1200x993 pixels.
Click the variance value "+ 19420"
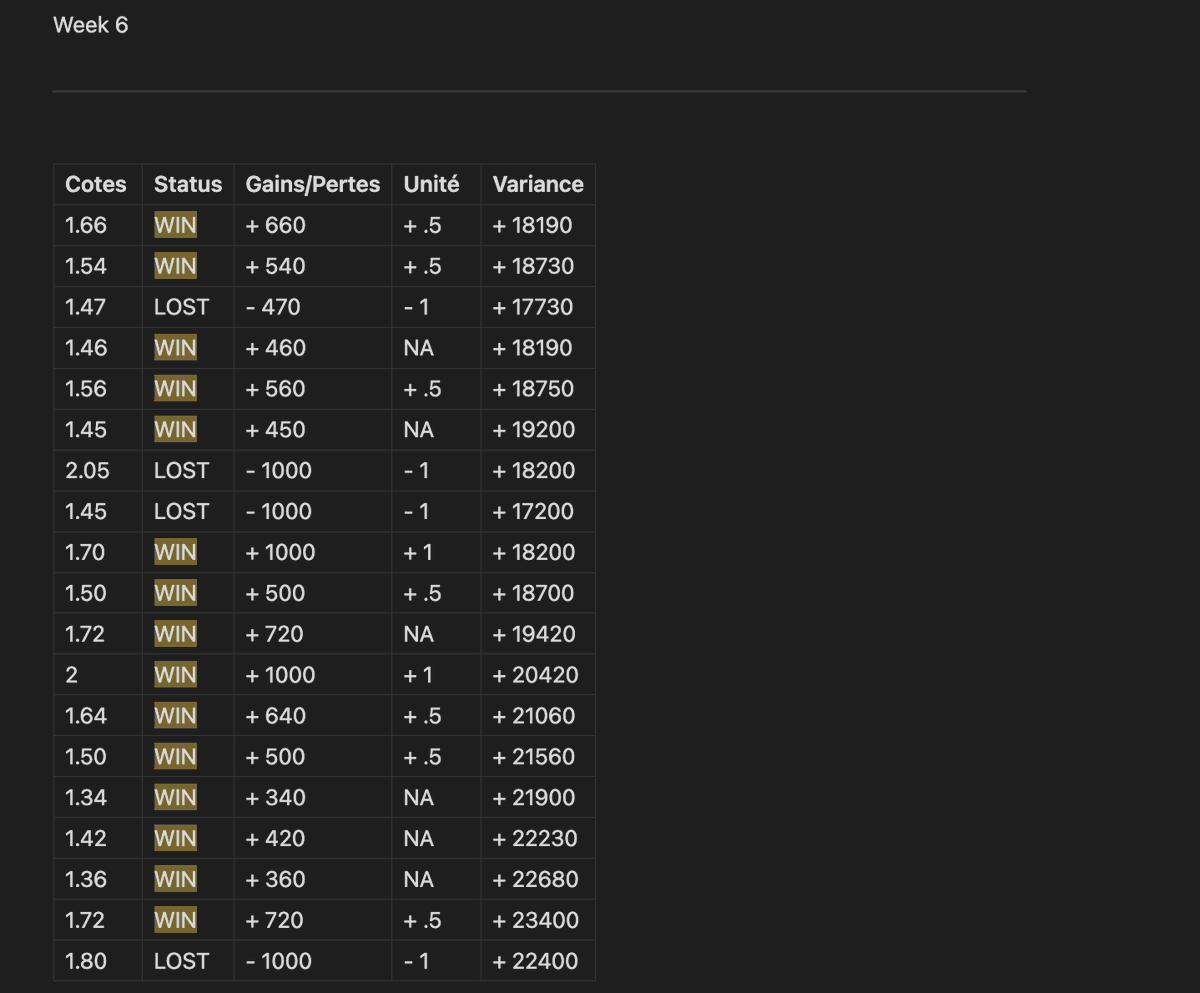(x=534, y=634)
